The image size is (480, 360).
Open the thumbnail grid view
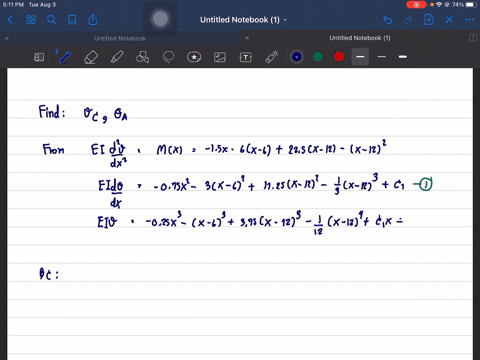31,20
